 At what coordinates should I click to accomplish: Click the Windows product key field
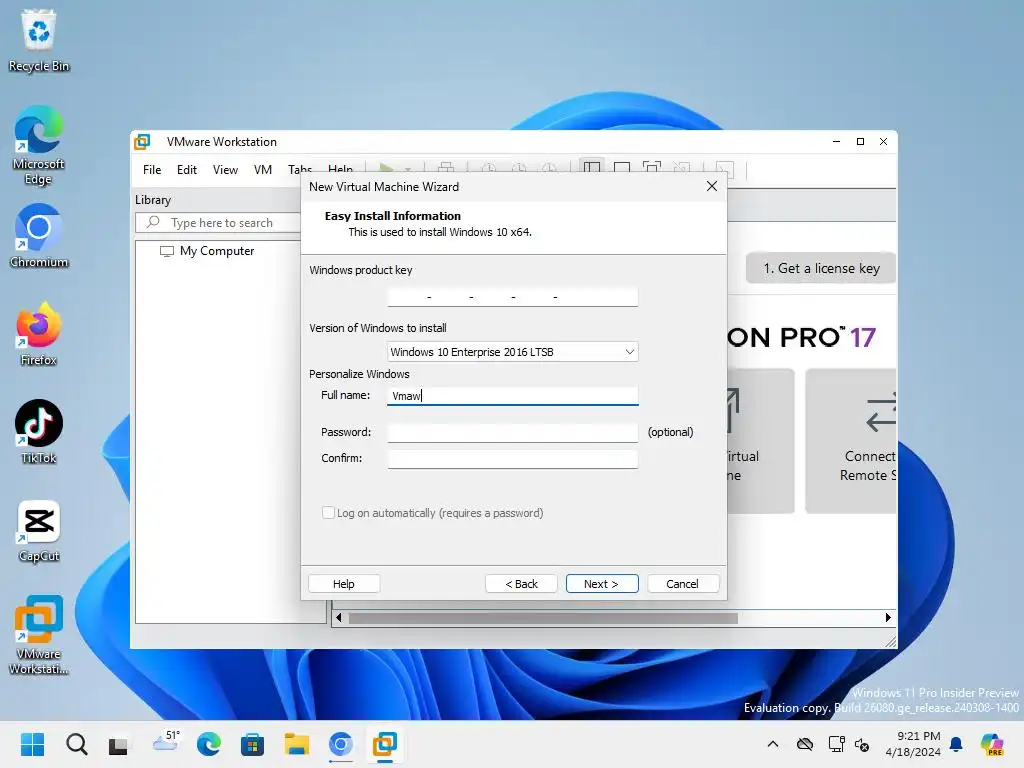[x=513, y=296]
